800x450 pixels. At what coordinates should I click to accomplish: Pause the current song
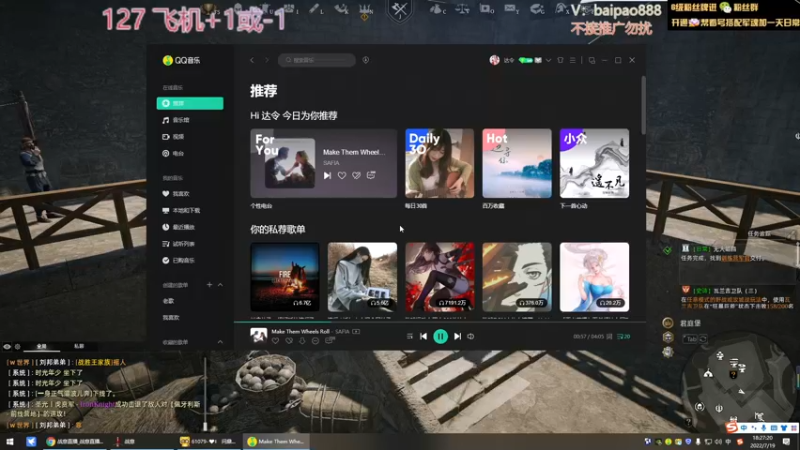pos(440,337)
